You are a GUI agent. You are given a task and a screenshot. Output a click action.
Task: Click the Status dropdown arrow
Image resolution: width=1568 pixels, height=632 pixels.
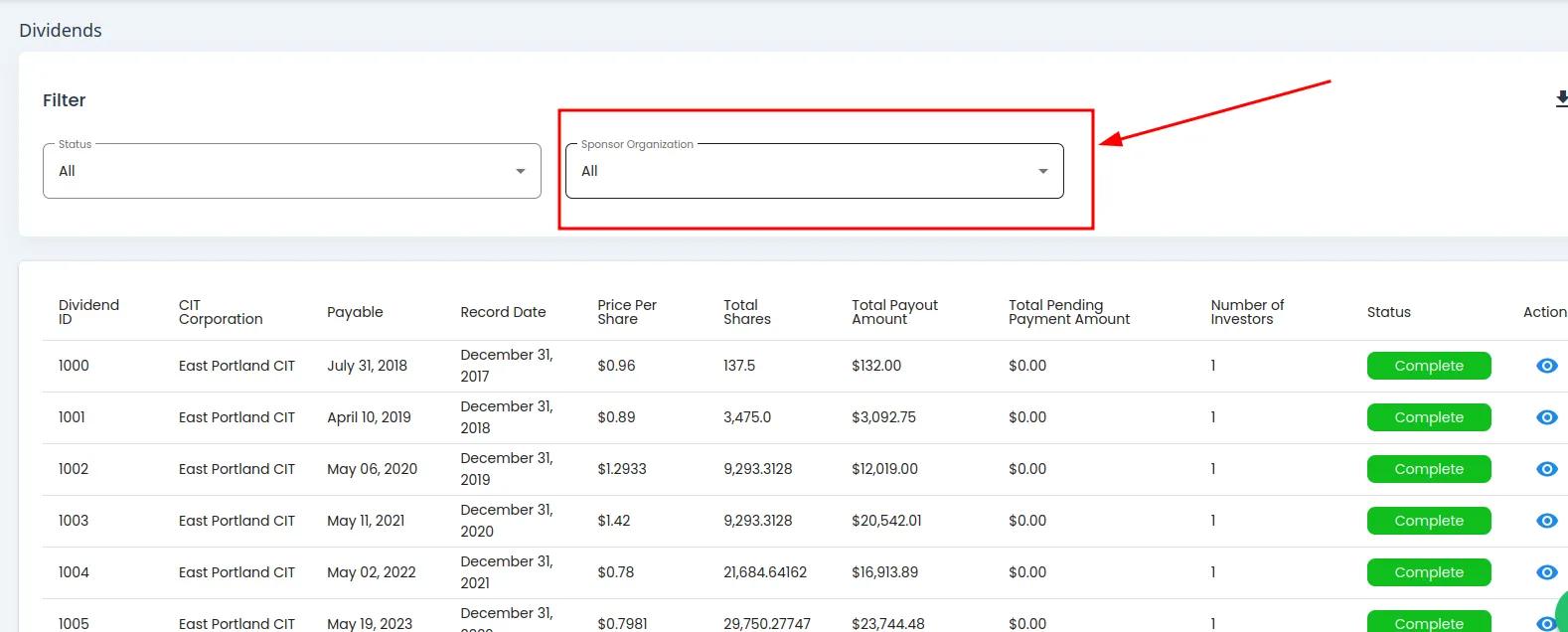pos(520,171)
